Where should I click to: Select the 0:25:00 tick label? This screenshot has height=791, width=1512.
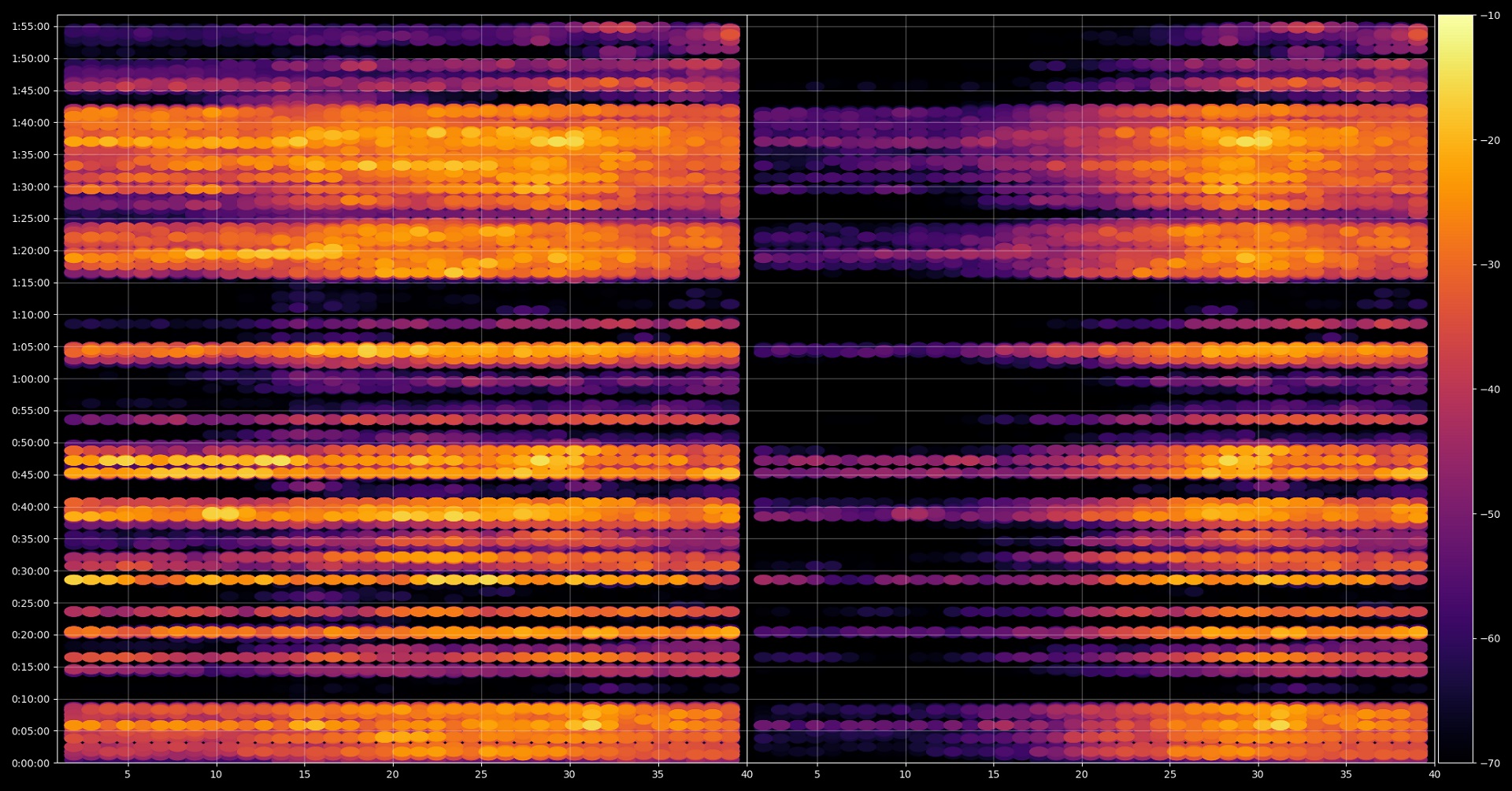31,604
